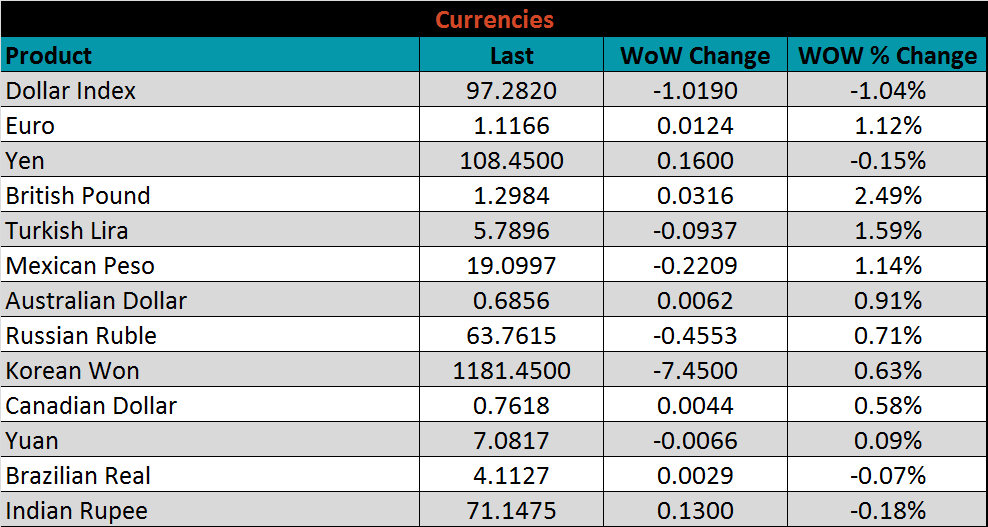The image size is (988, 527).
Task: Click the Euro last value 1.1166
Action: (511, 126)
